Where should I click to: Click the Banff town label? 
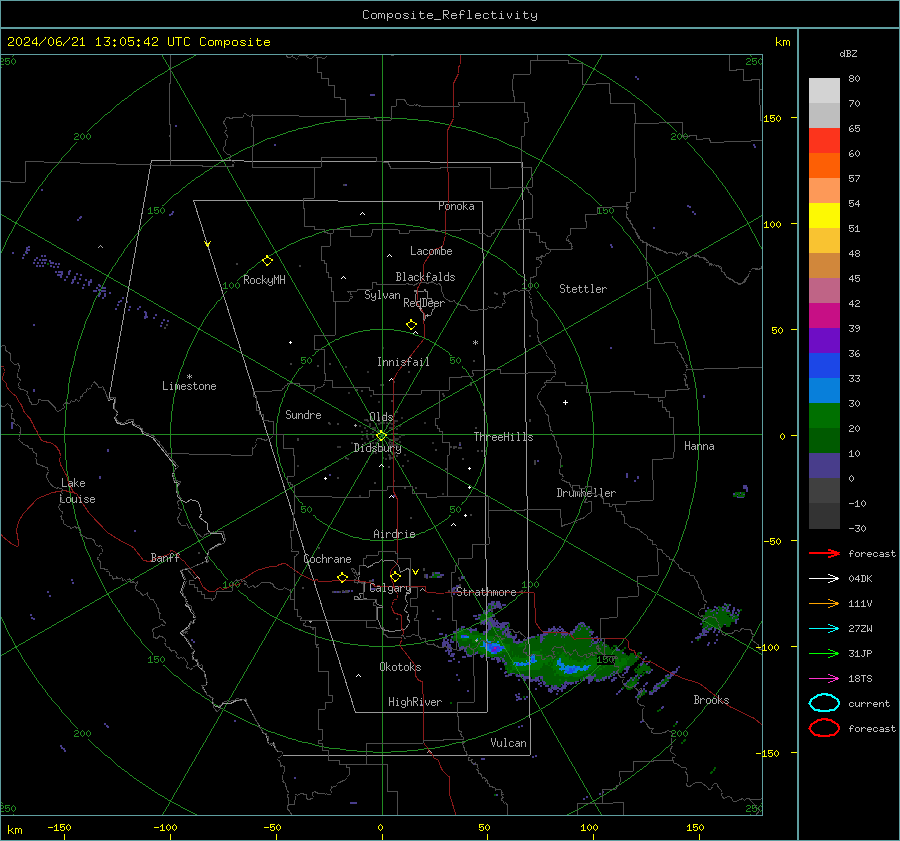[165, 557]
